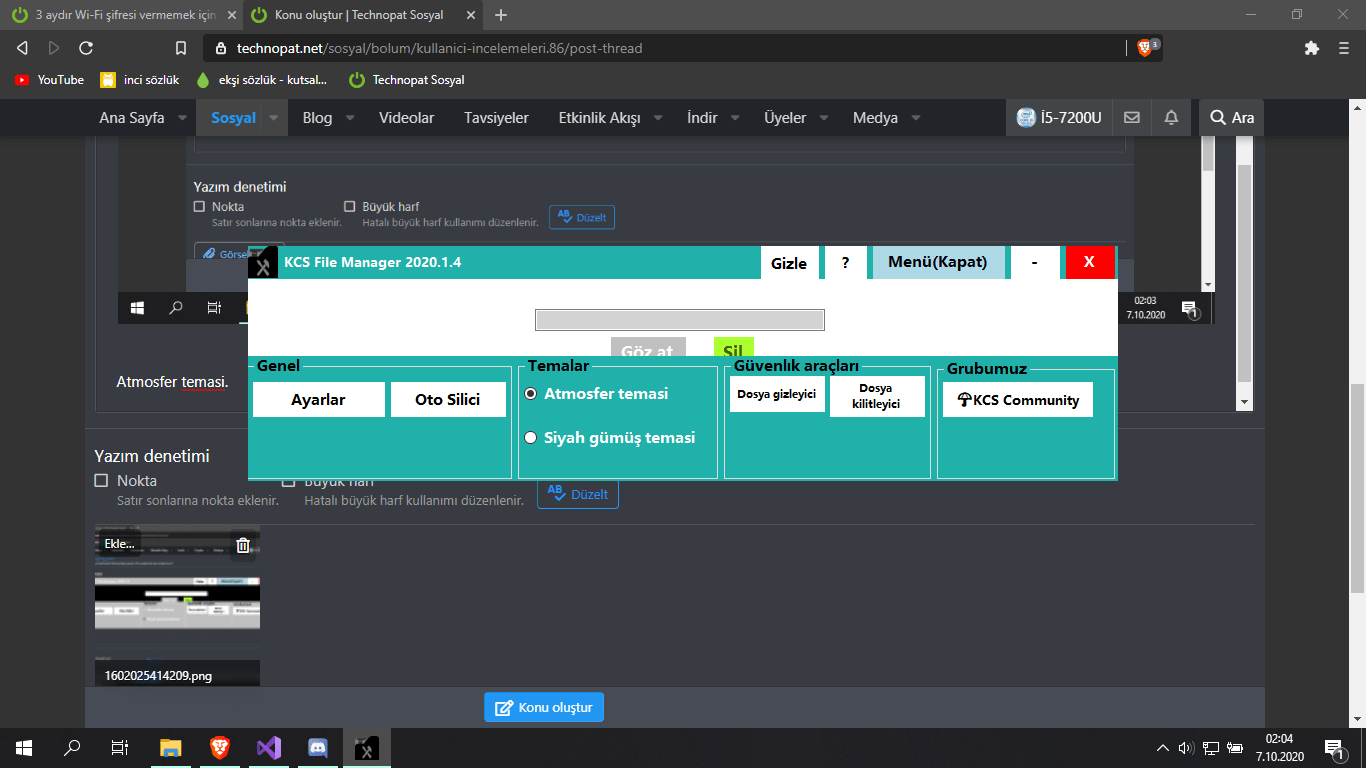Close the menu with Menü(Kapat) button
Image resolution: width=1366 pixels, height=768 pixels.
[938, 262]
